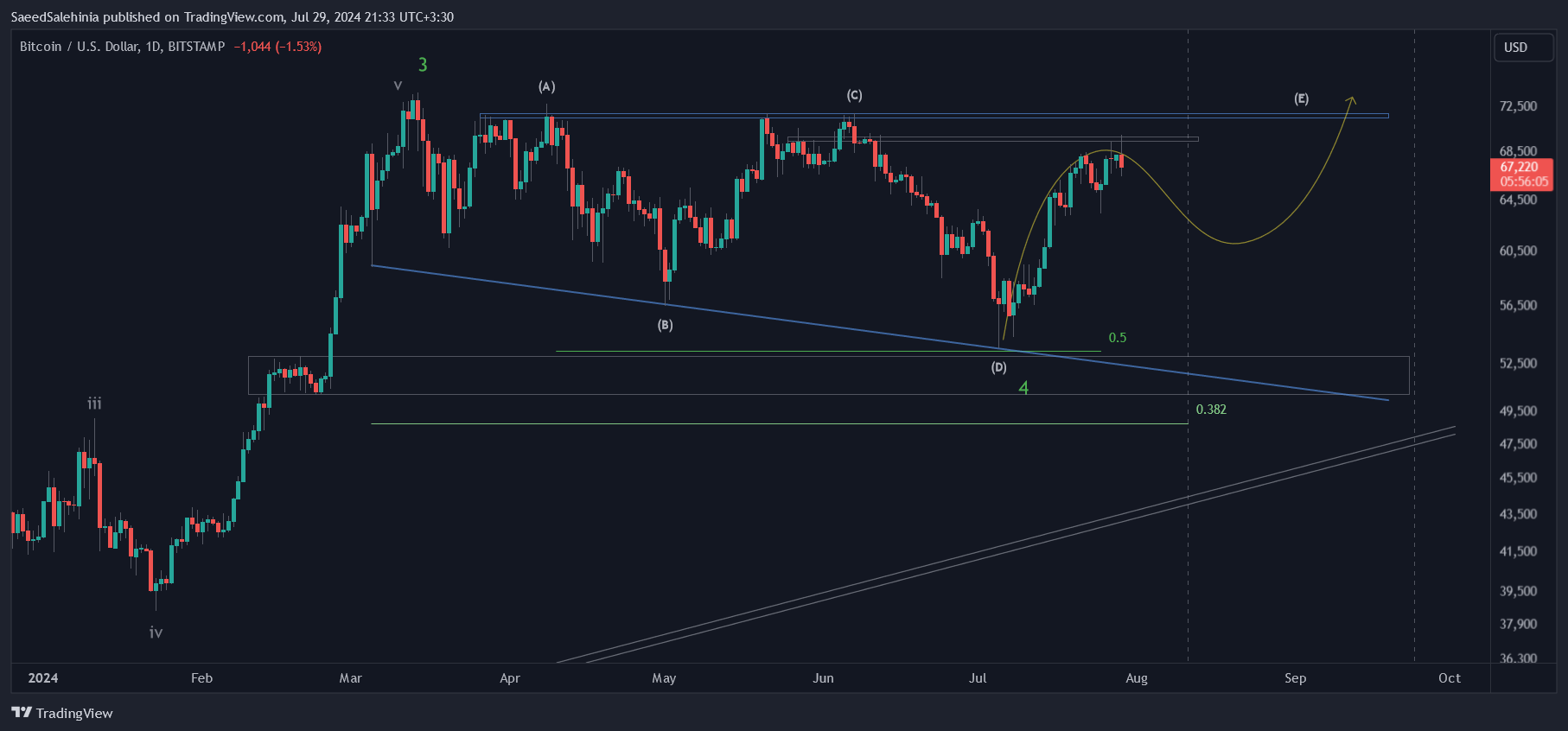1568x731 pixels.
Task: Select the iii sub-wave label
Action: [x=94, y=404]
